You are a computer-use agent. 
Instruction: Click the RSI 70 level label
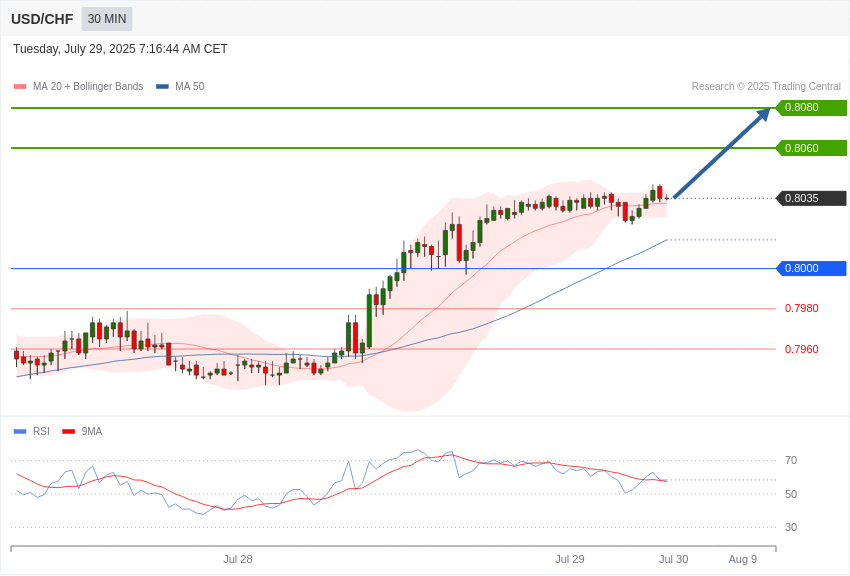tap(791, 461)
